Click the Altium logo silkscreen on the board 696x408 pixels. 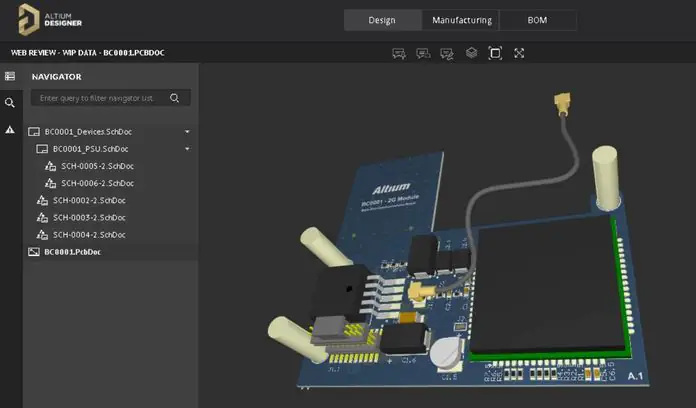point(391,188)
